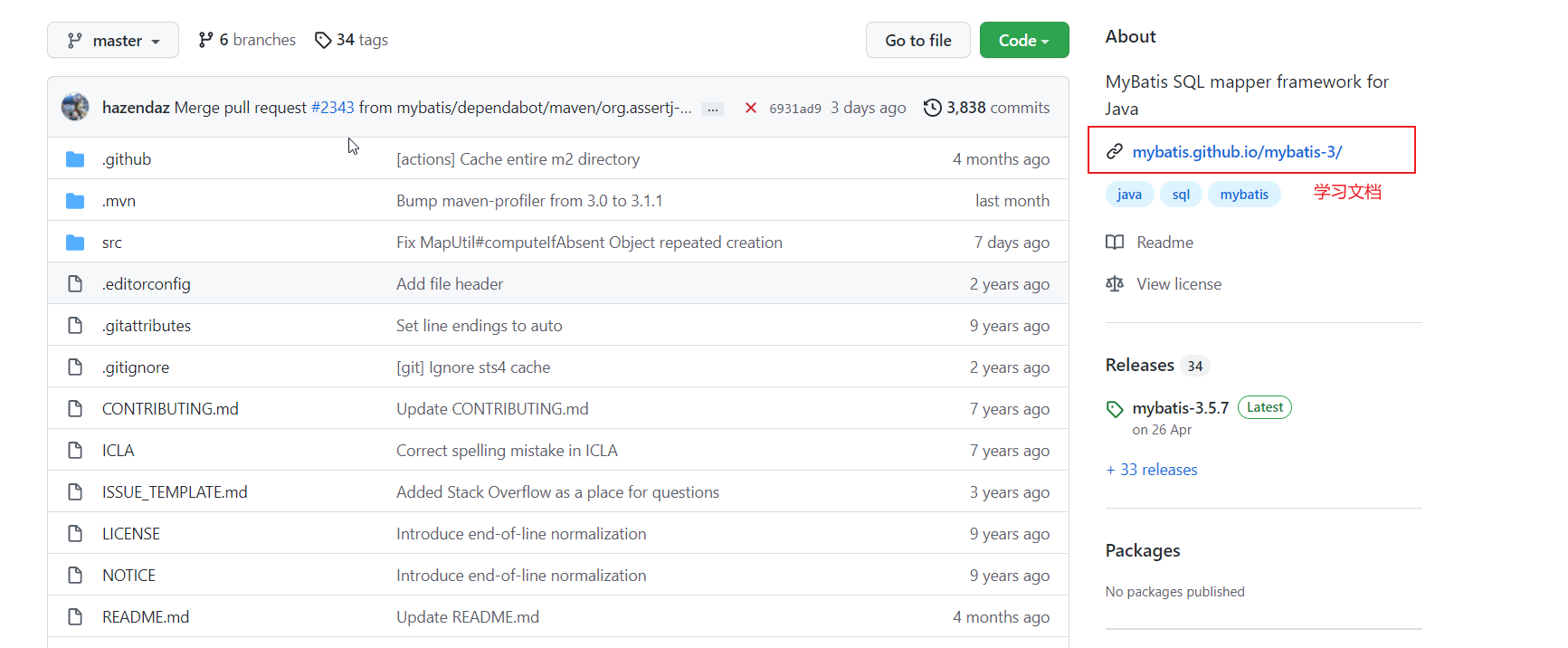Click the green release tag icon
This screenshot has height=648, width=1568.
1115,409
